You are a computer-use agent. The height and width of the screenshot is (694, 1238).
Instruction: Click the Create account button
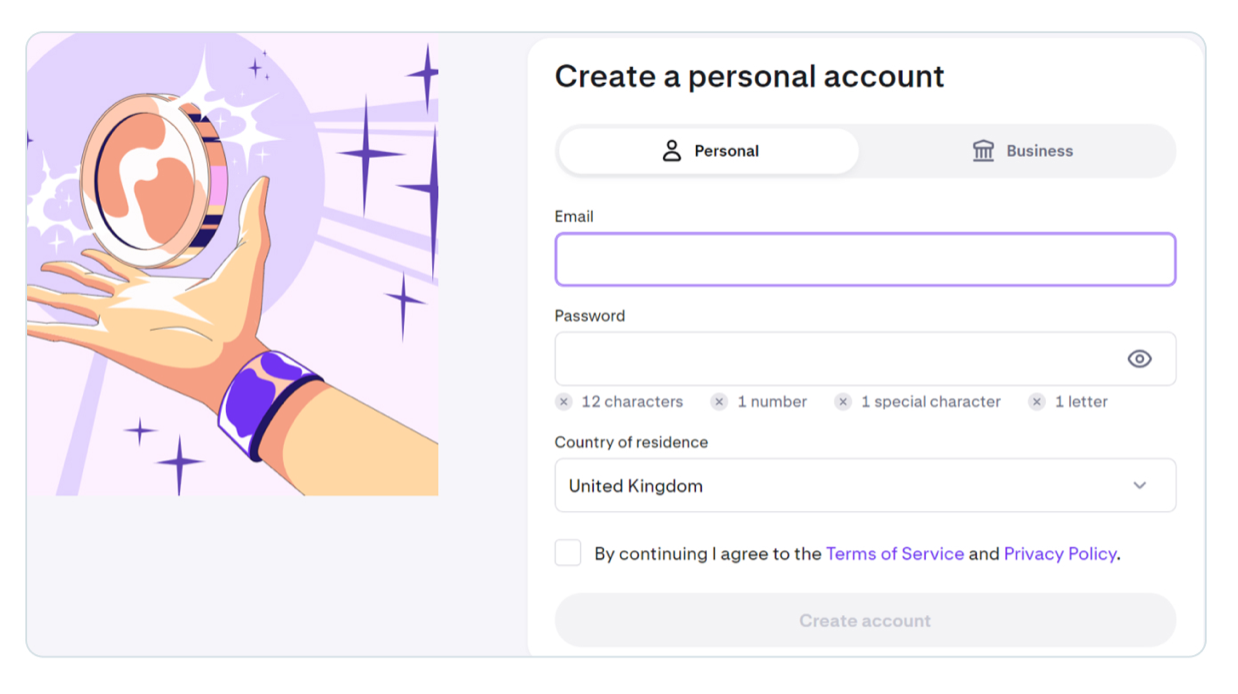tap(865, 621)
